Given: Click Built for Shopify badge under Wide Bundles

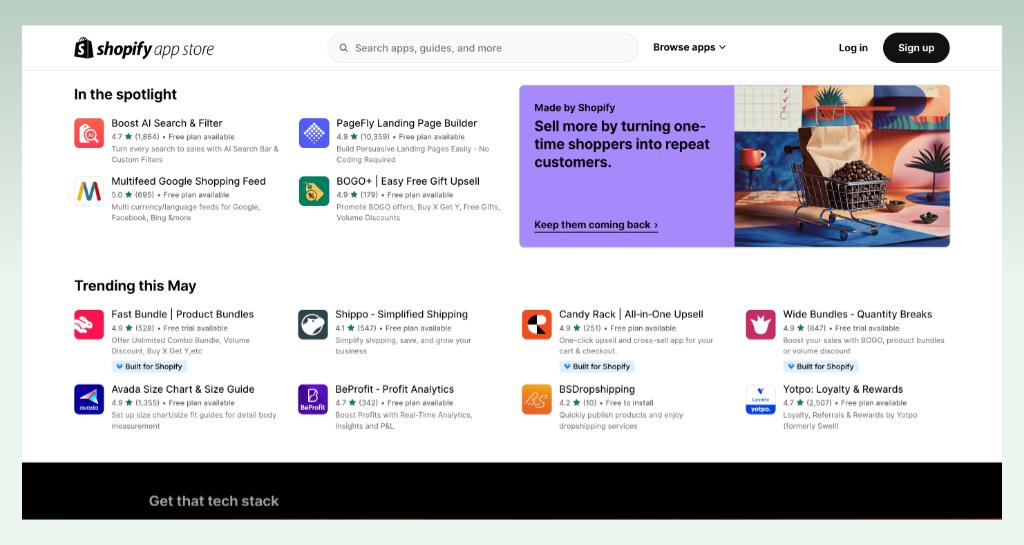Looking at the screenshot, I should 822,367.
